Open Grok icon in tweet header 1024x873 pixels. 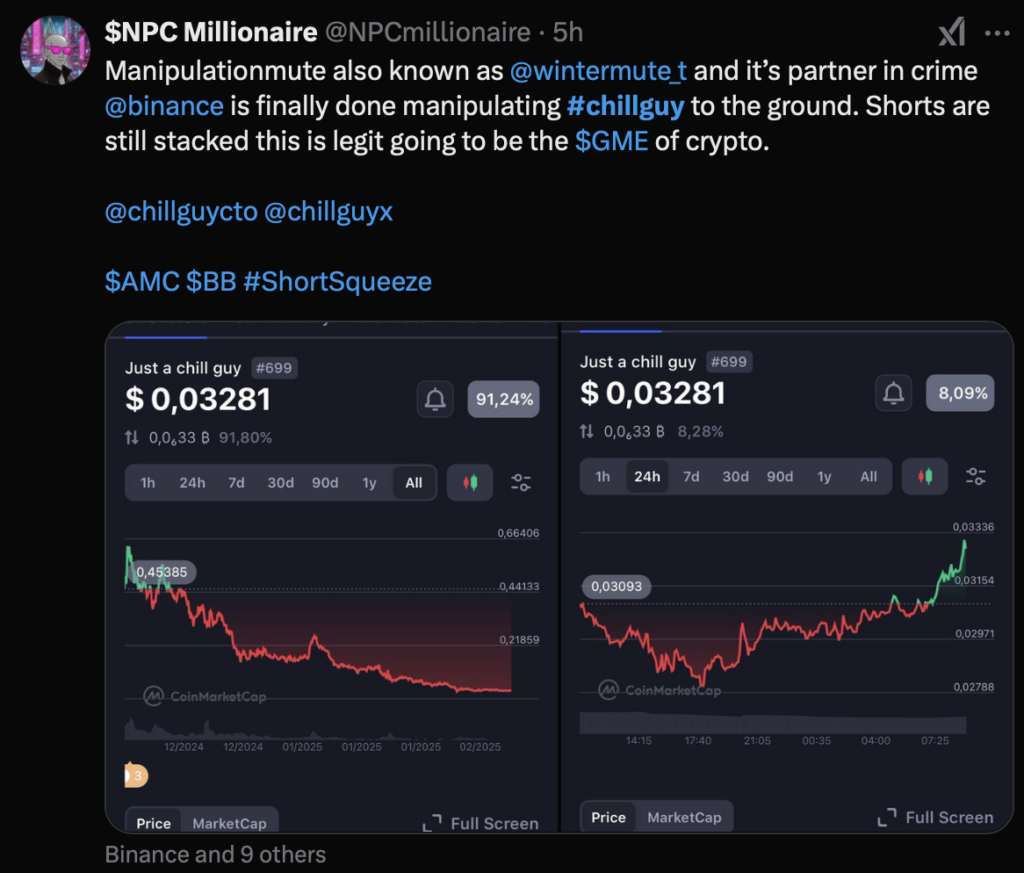click(951, 32)
